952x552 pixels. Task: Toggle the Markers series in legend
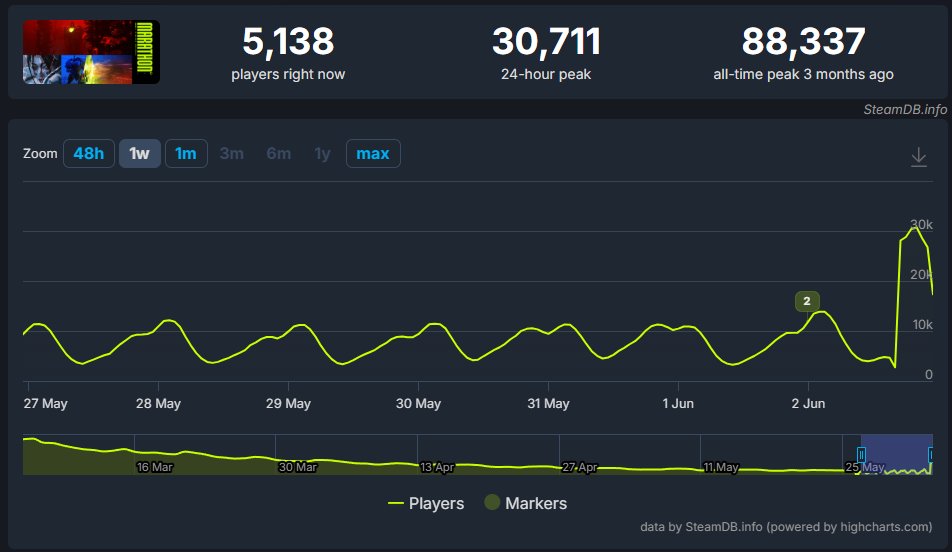click(x=526, y=503)
